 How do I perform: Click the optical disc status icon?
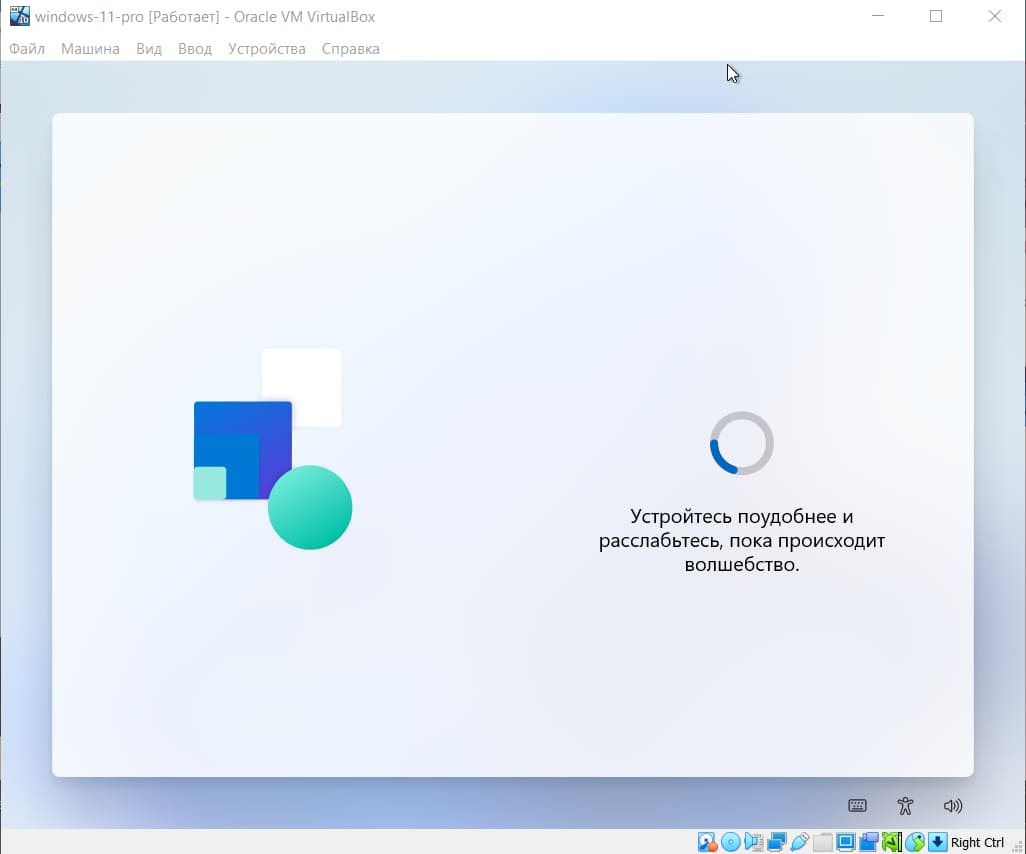click(x=730, y=842)
